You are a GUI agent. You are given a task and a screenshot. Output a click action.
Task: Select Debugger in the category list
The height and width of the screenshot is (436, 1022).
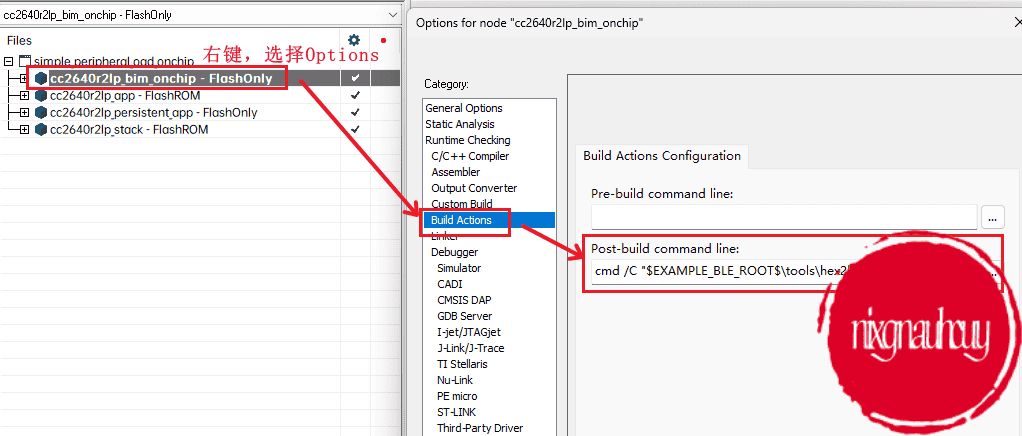pos(454,252)
